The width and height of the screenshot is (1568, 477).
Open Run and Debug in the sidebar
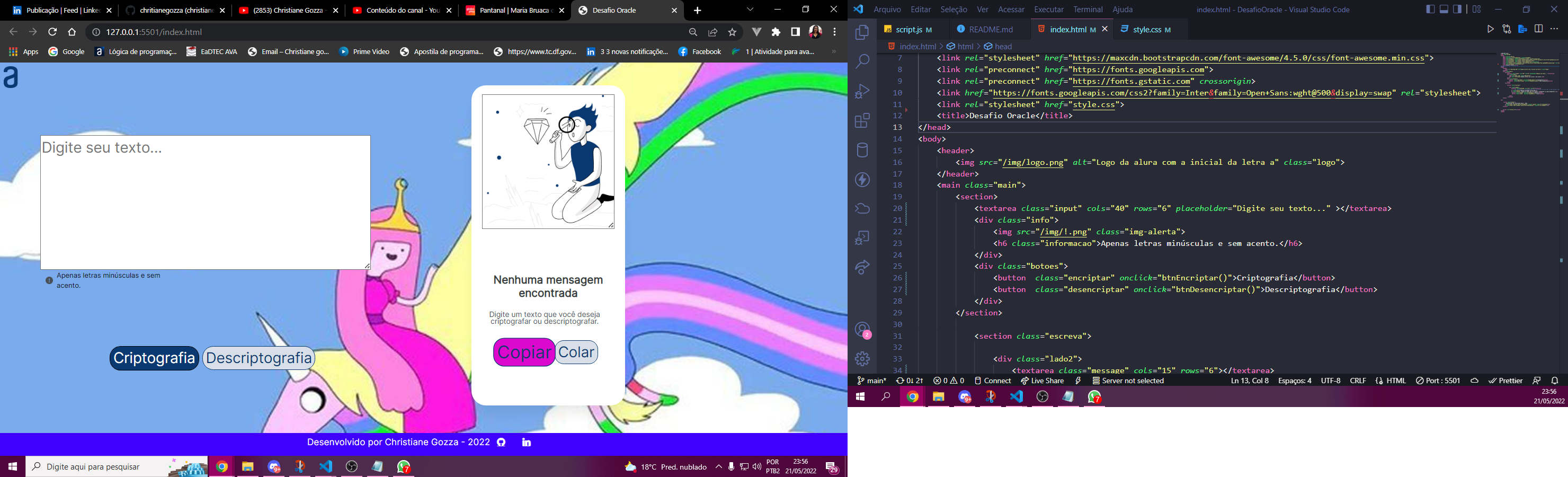[x=862, y=90]
